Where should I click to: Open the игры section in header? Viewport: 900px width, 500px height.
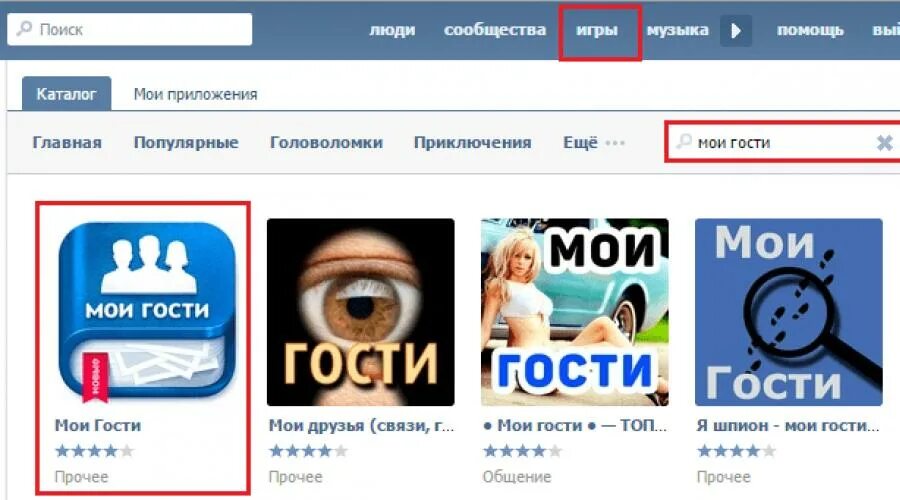pos(597,30)
